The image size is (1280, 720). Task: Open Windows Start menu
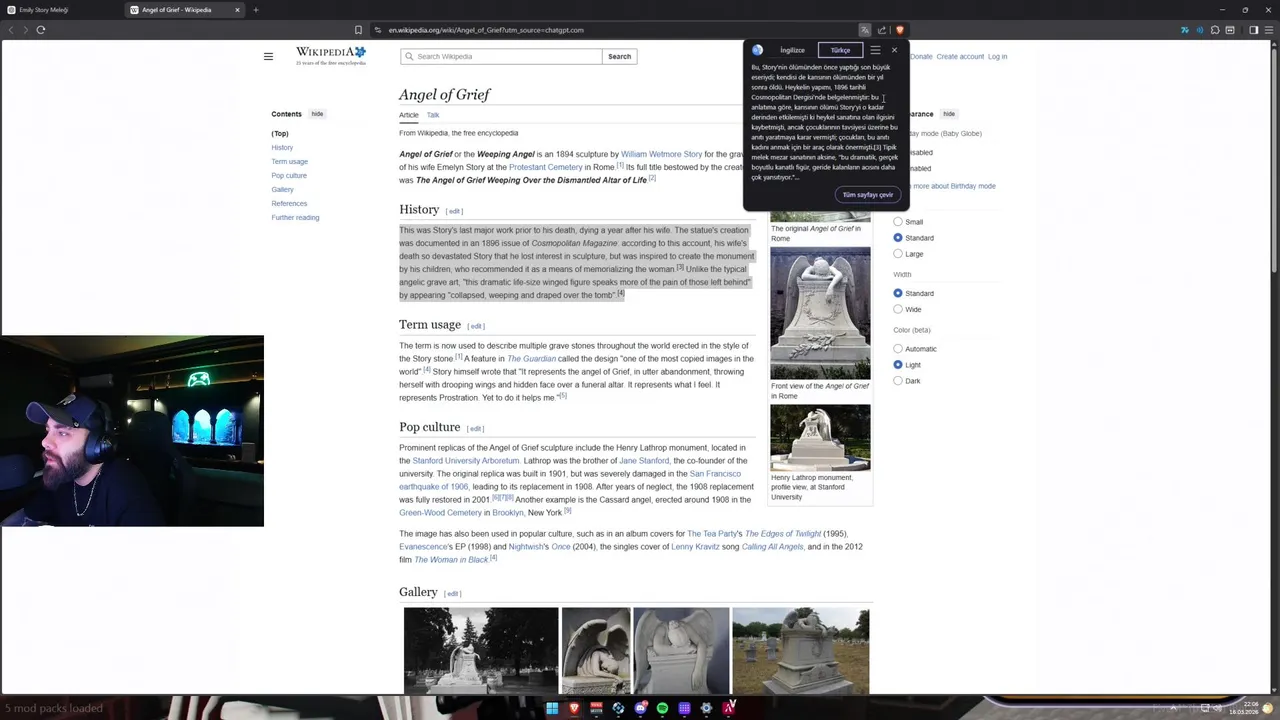(551, 708)
